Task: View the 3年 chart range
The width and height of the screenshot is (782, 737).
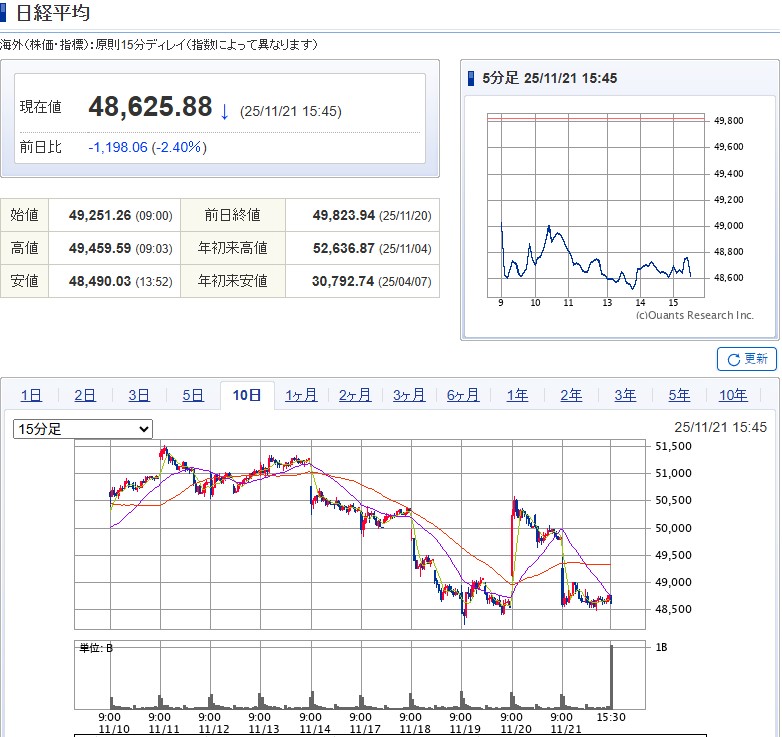Action: 625,395
